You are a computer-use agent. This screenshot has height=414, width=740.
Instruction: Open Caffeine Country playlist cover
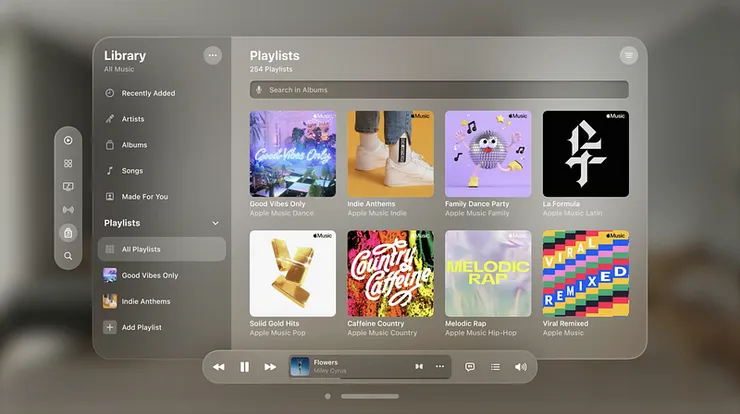pyautogui.click(x=390, y=273)
